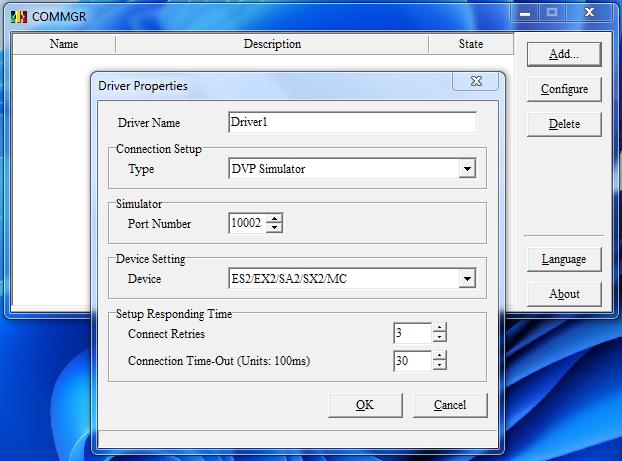Increase the Port Number with up arrow

click(275, 219)
